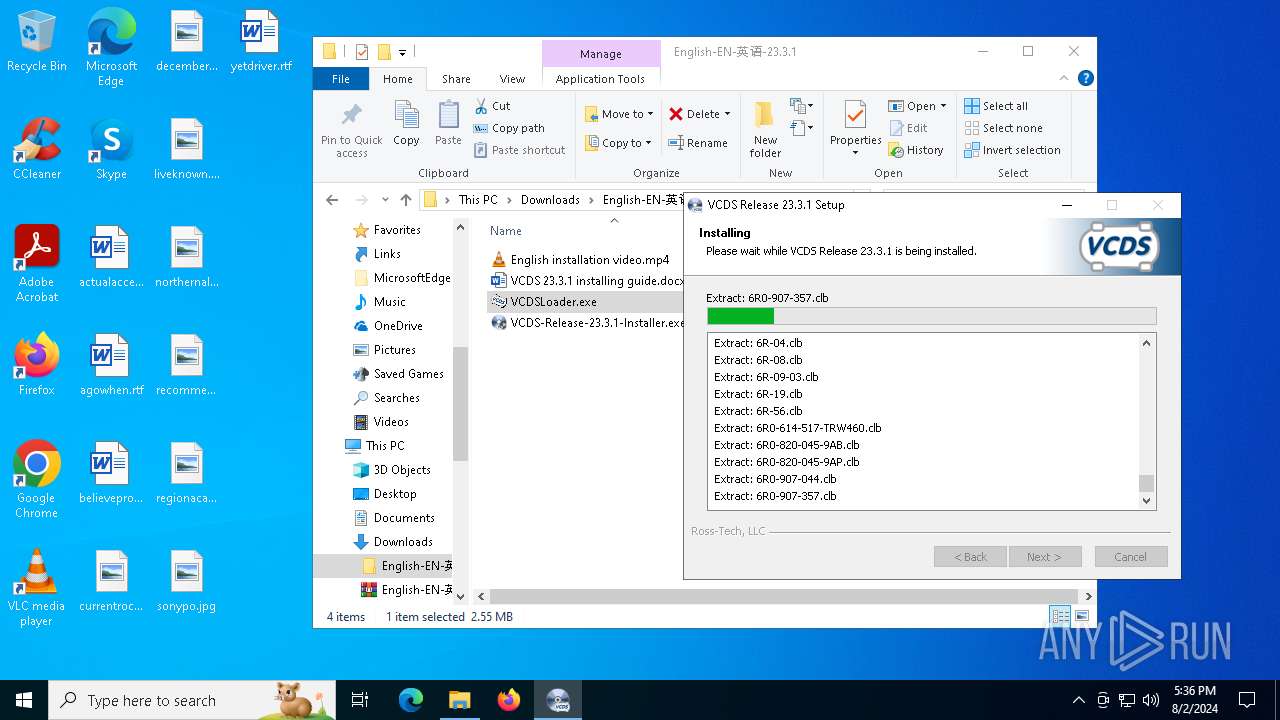Open CCleaner desktop shortcut

click(x=37, y=148)
